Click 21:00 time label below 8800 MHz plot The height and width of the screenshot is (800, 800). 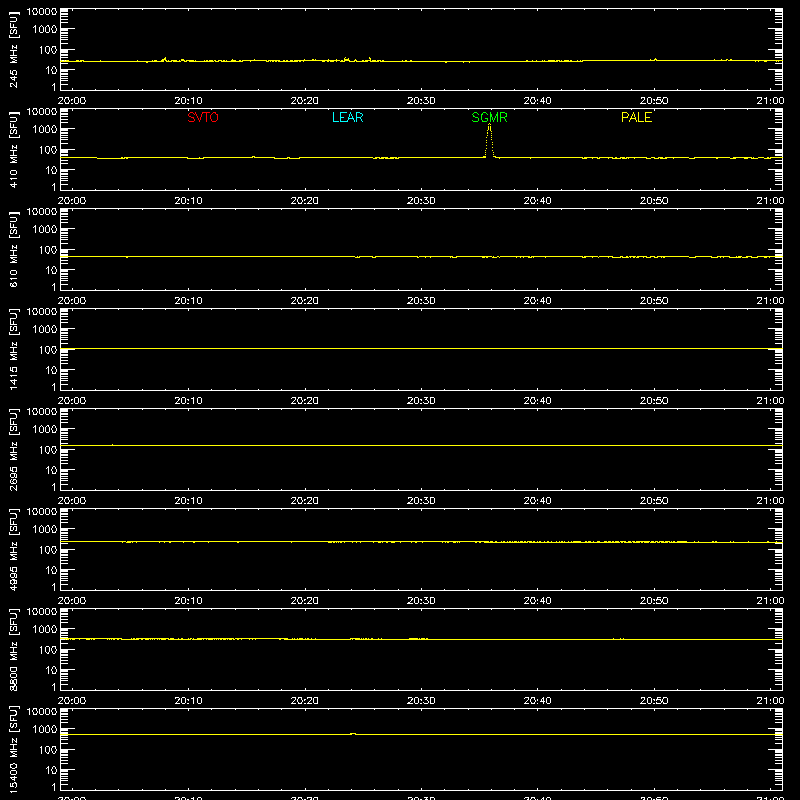point(770,701)
